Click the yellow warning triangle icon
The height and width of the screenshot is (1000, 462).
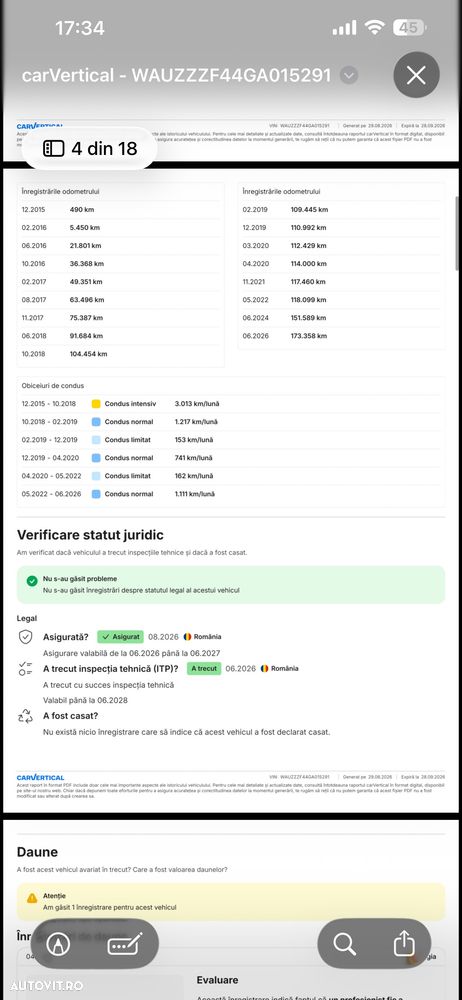[32, 898]
